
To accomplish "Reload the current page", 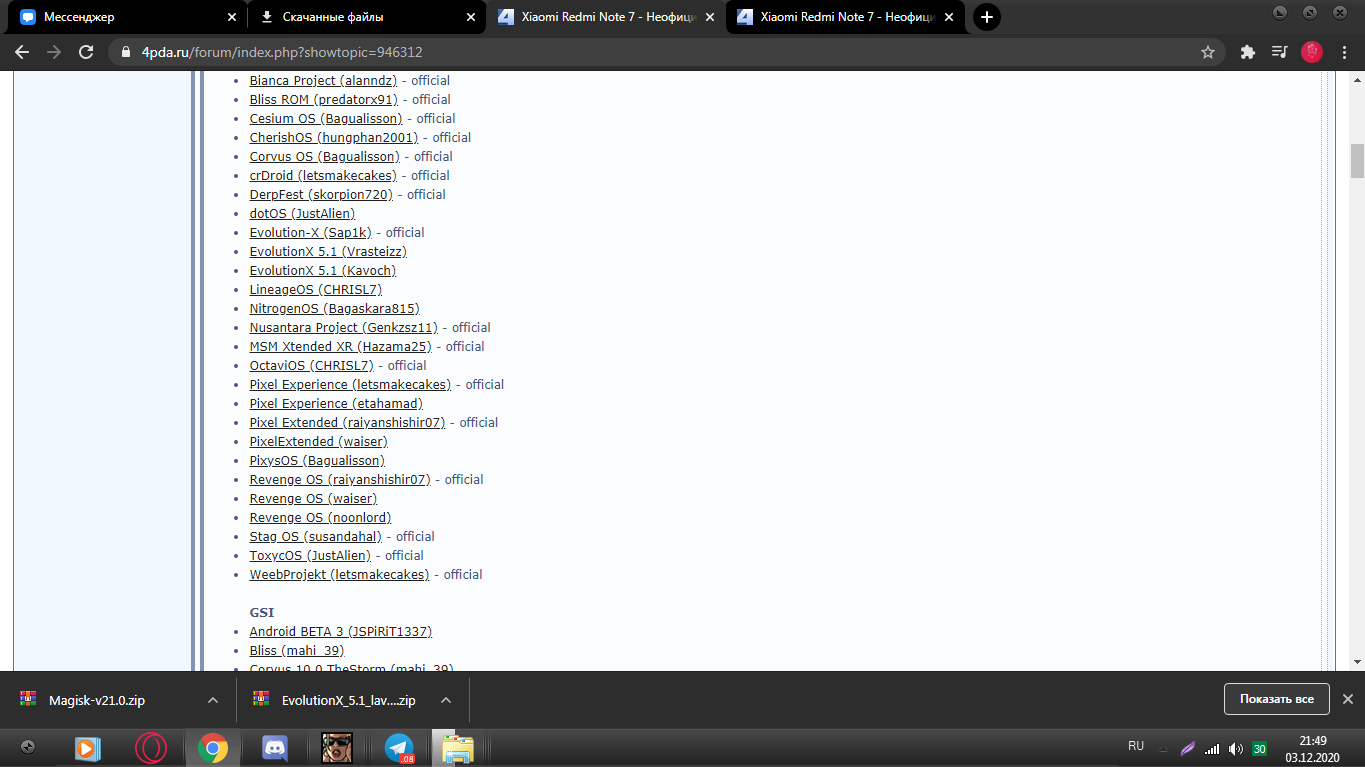I will (86, 52).
